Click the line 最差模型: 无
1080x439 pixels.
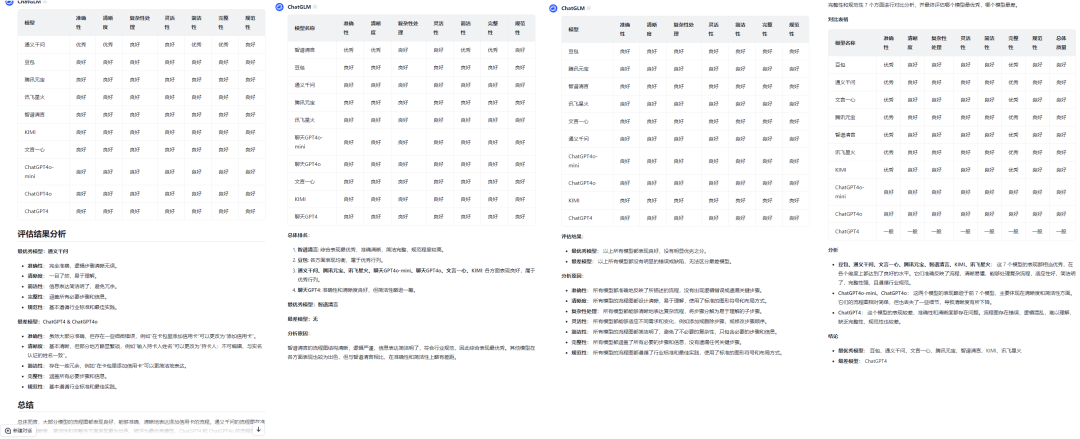(x=302, y=318)
